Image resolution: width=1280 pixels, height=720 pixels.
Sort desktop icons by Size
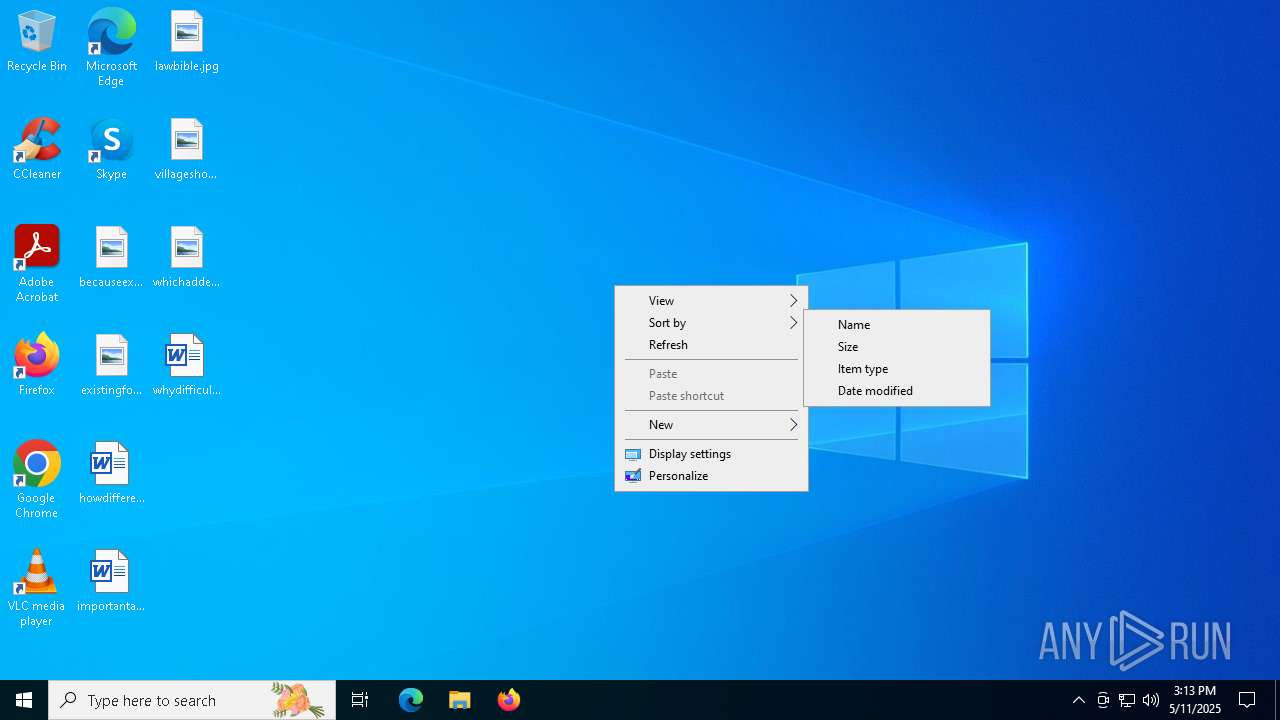[897, 347]
